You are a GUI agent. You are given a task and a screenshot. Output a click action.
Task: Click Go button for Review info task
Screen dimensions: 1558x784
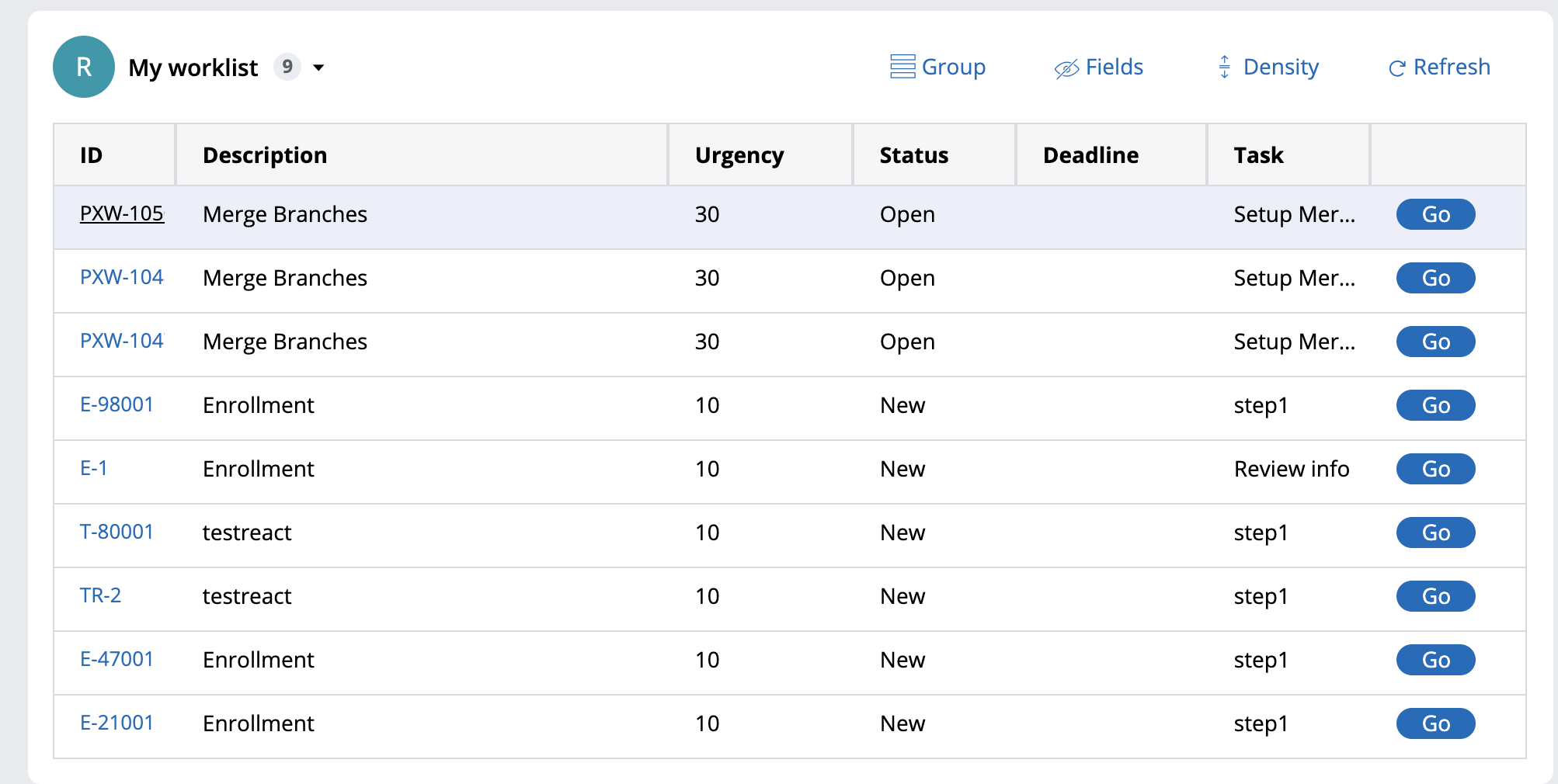[x=1435, y=469]
